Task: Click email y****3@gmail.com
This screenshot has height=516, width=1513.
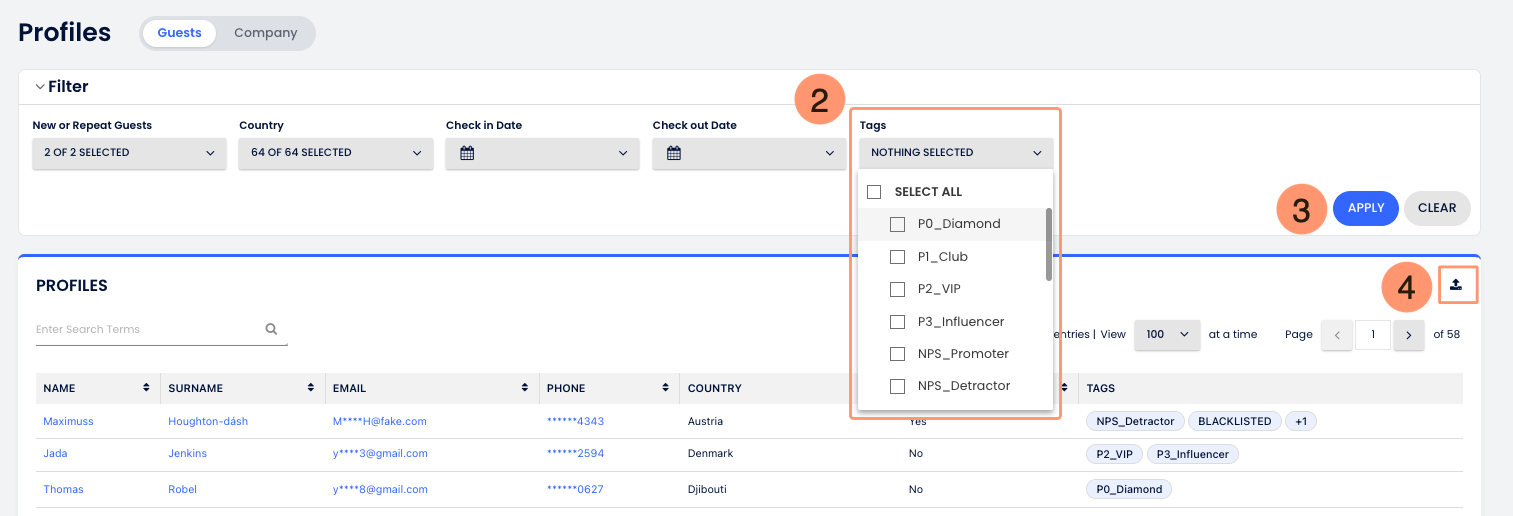Action: pyautogui.click(x=380, y=454)
